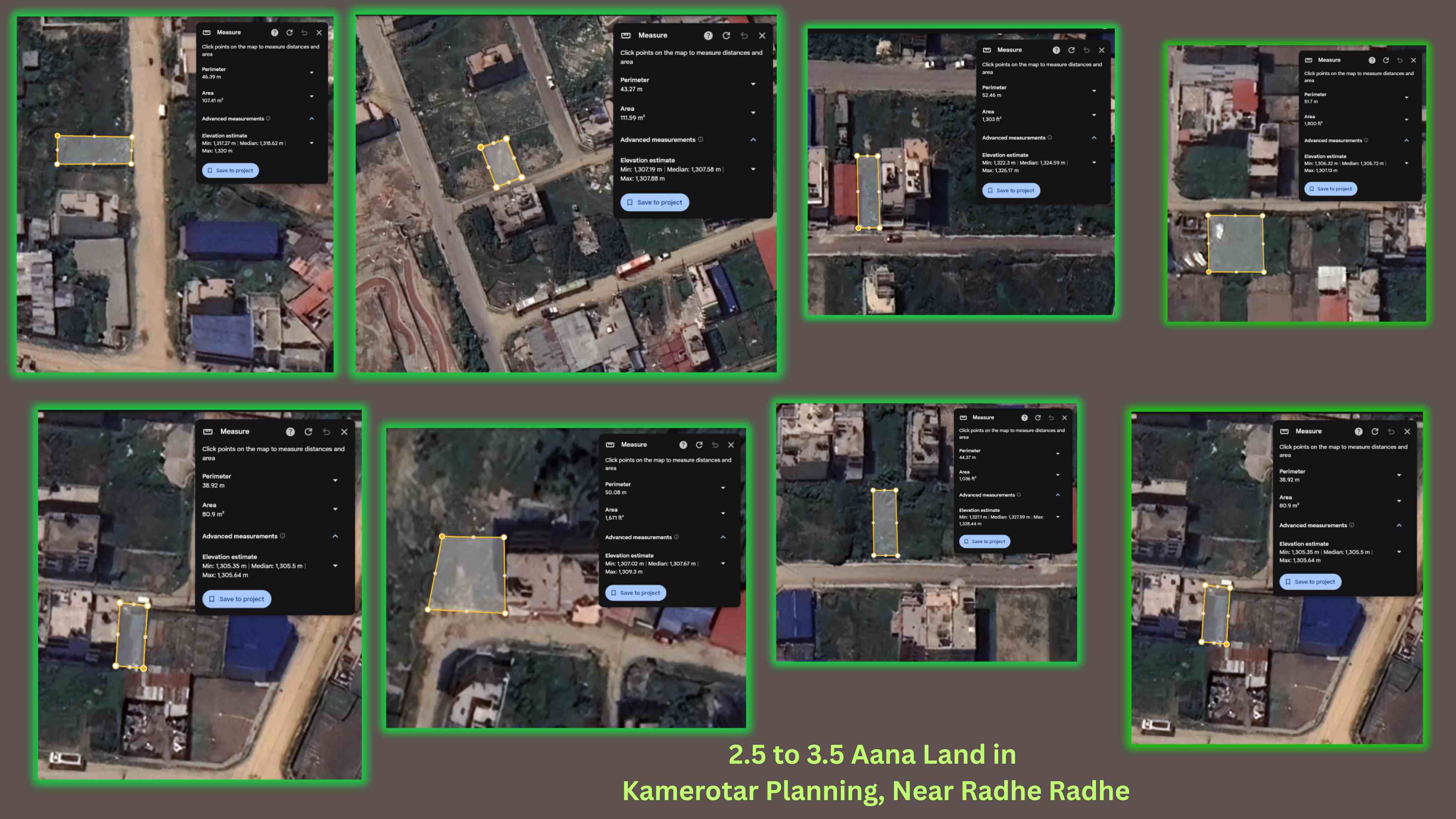Click help icon in the 50.08 m perimeter panel
Viewport: 1456px width, 819px height.
683,445
